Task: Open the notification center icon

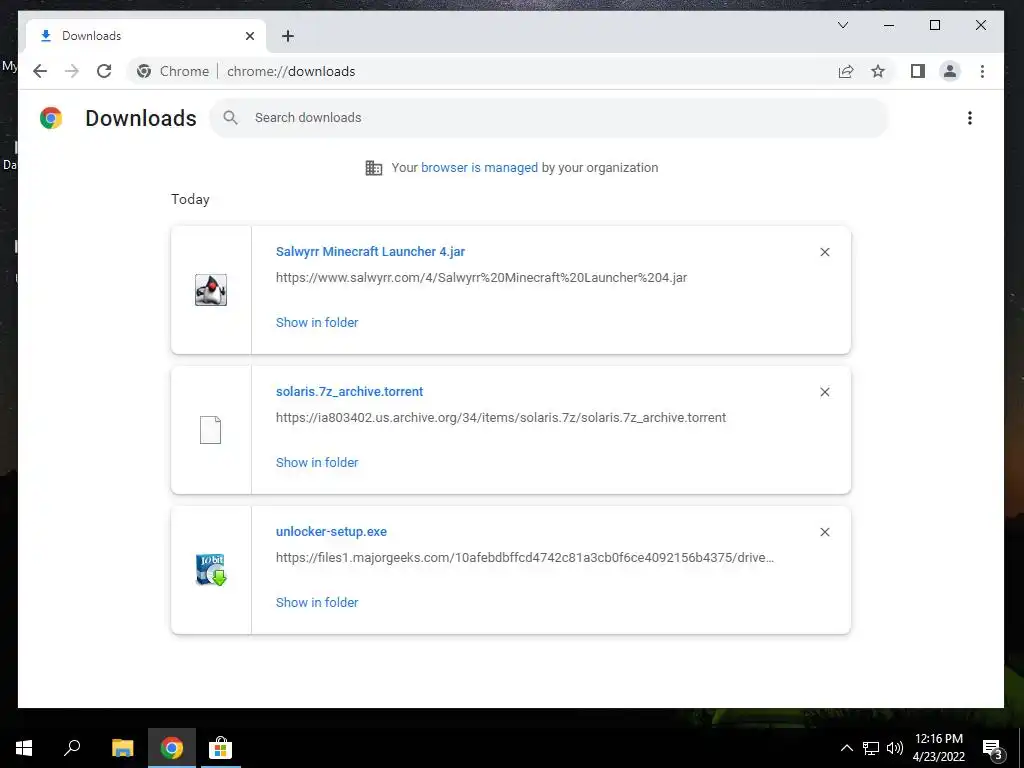Action: 993,749
